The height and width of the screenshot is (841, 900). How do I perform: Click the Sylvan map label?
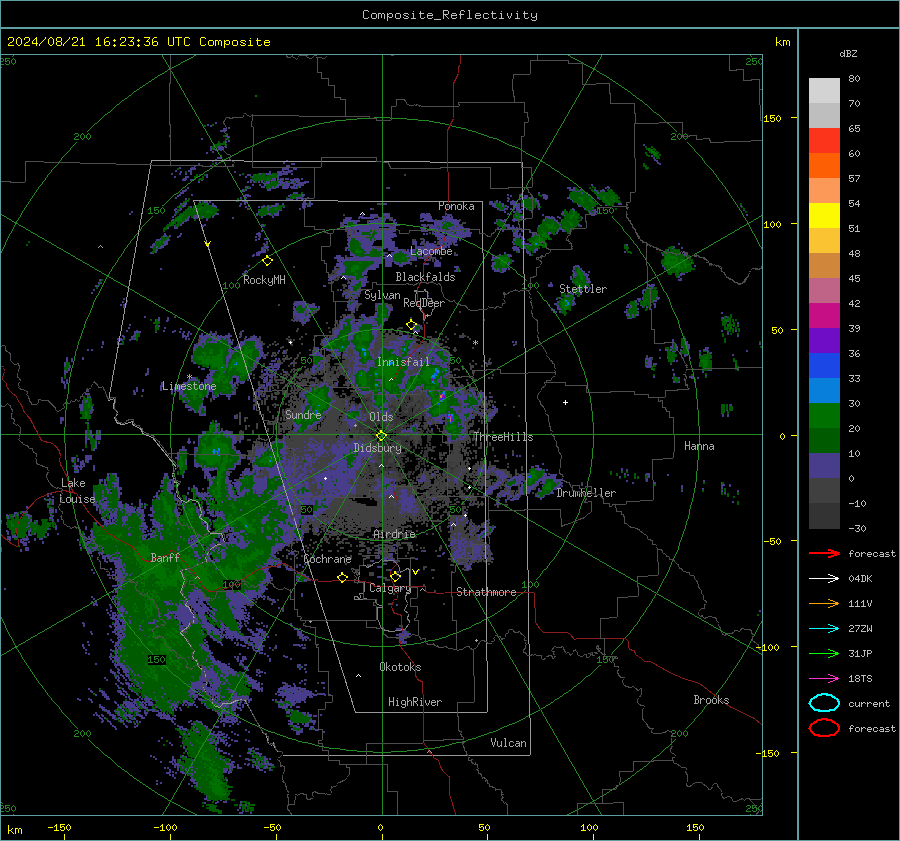coord(382,295)
